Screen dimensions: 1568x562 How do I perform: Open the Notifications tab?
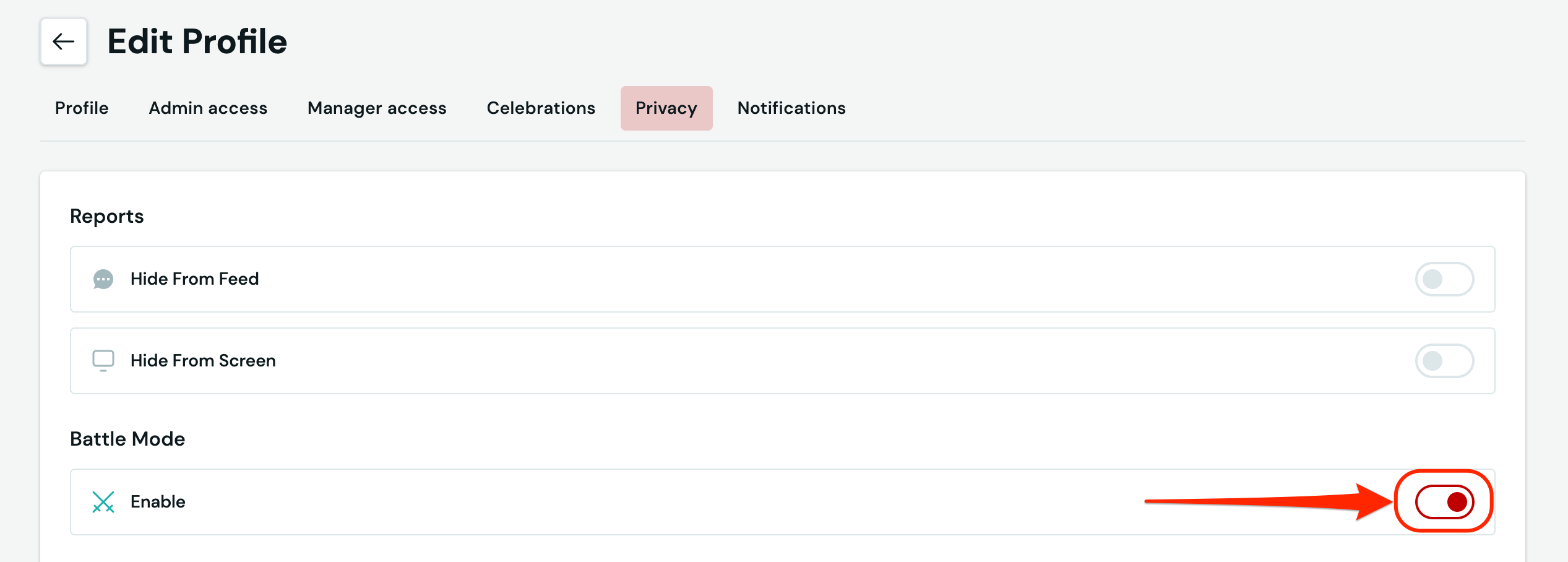click(x=791, y=108)
